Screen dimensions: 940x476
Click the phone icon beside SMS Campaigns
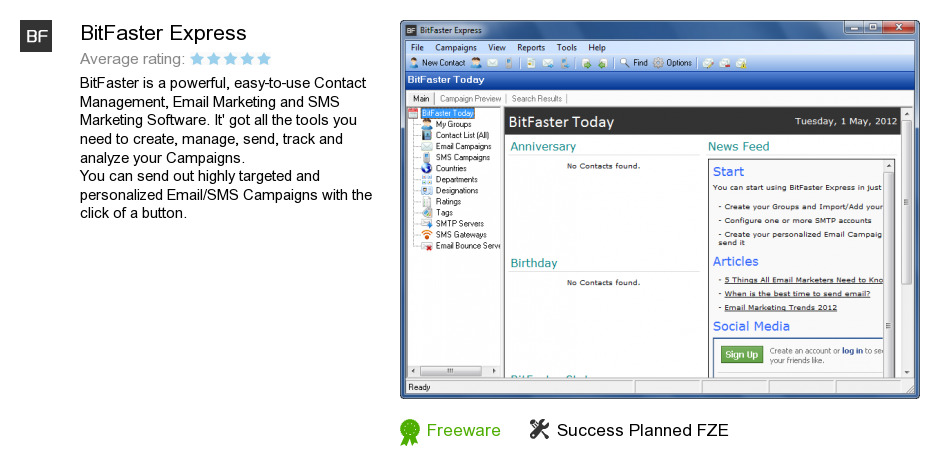click(426, 157)
